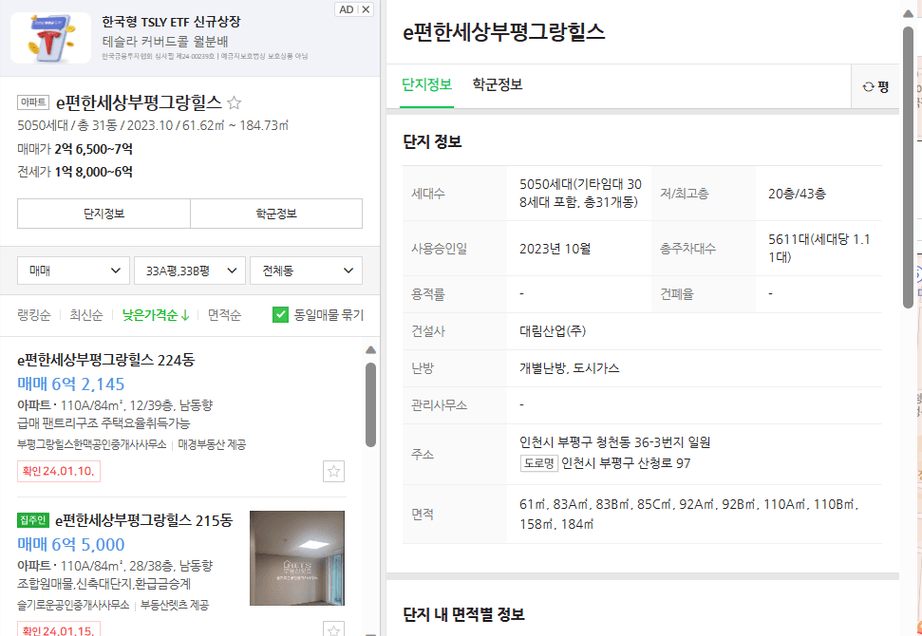Switch to the green 단지정보 tab

(x=427, y=85)
